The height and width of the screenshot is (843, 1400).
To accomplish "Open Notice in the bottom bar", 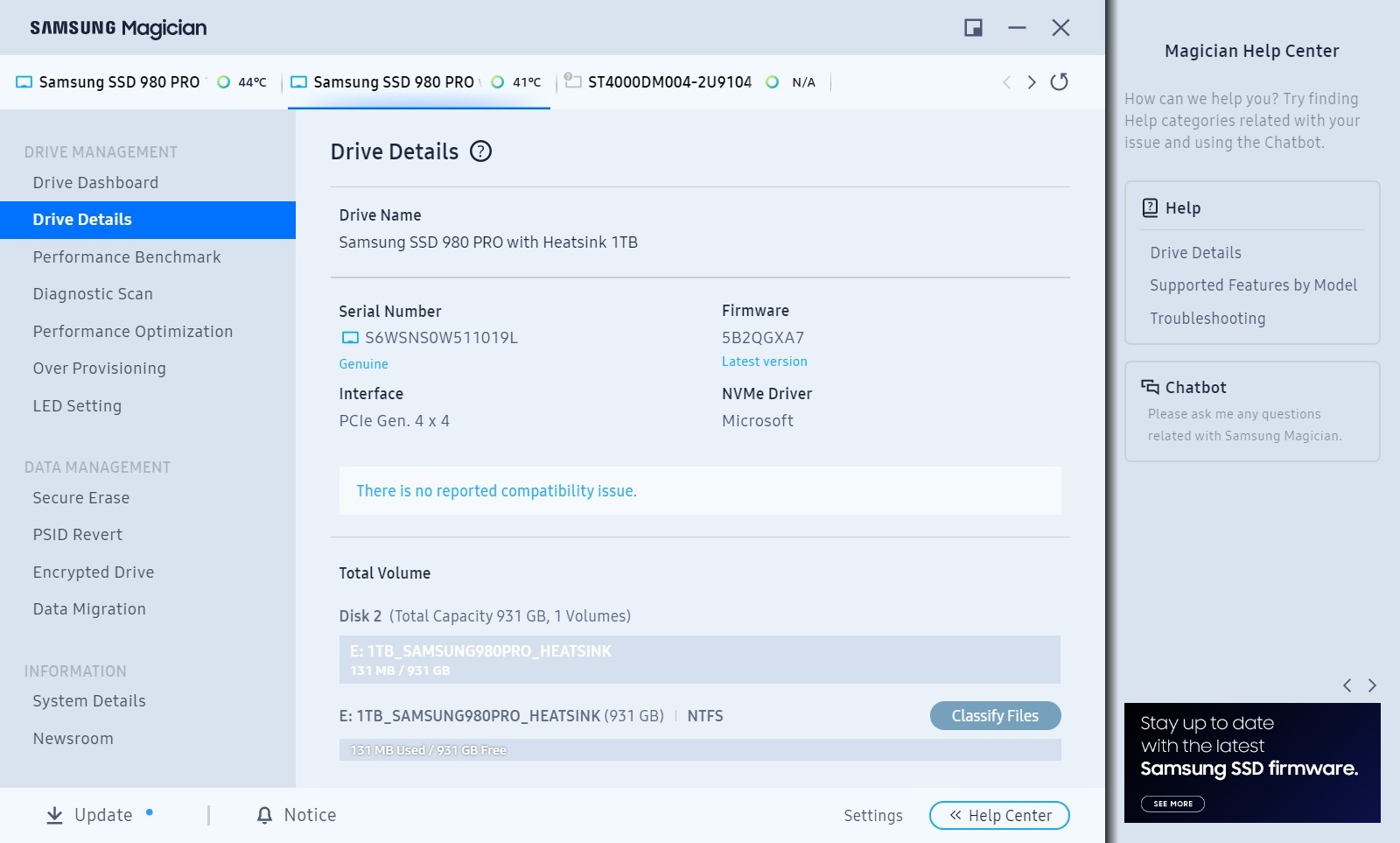I will click(310, 815).
